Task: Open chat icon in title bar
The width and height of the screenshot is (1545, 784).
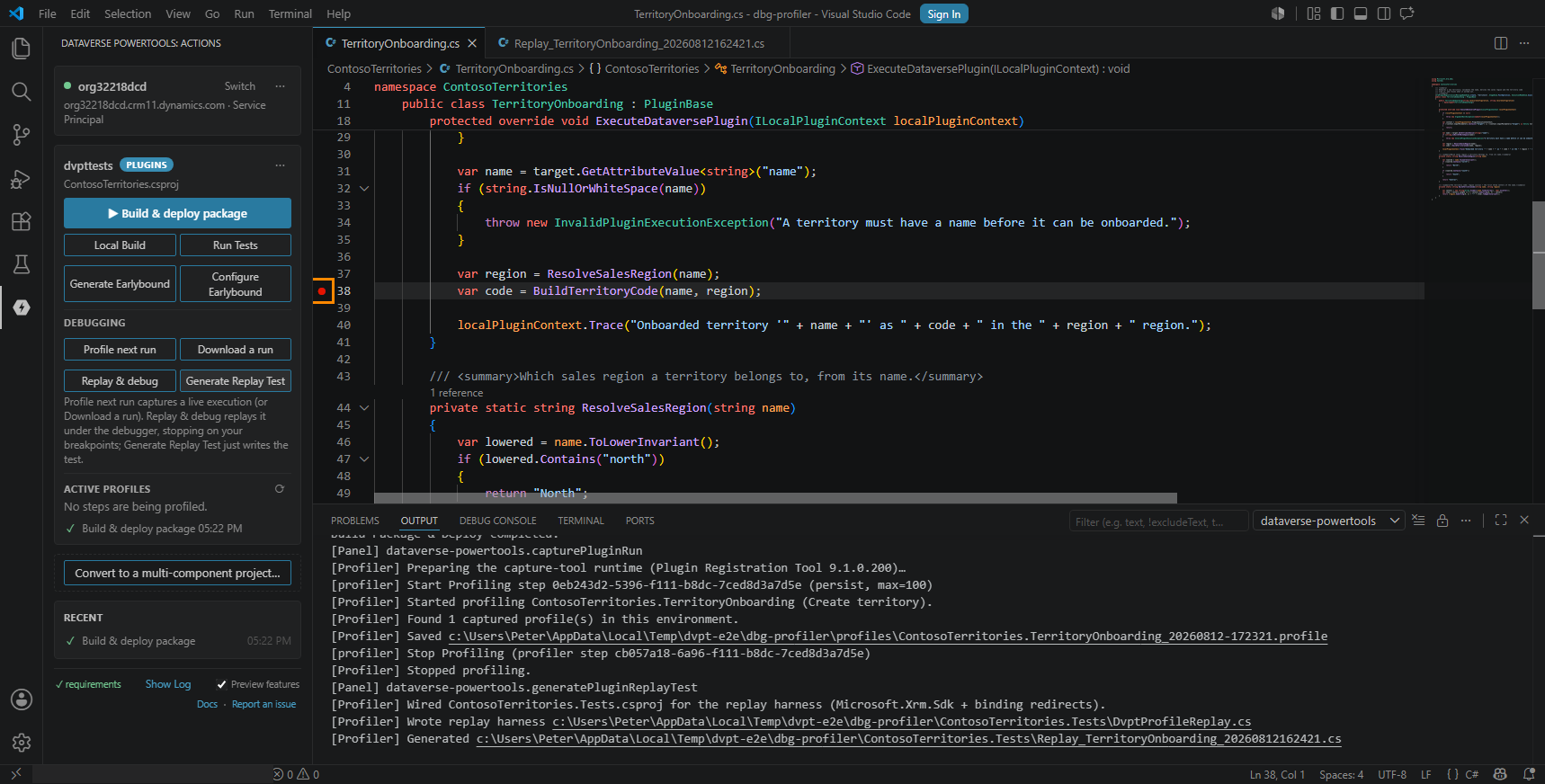Action: click(1407, 13)
